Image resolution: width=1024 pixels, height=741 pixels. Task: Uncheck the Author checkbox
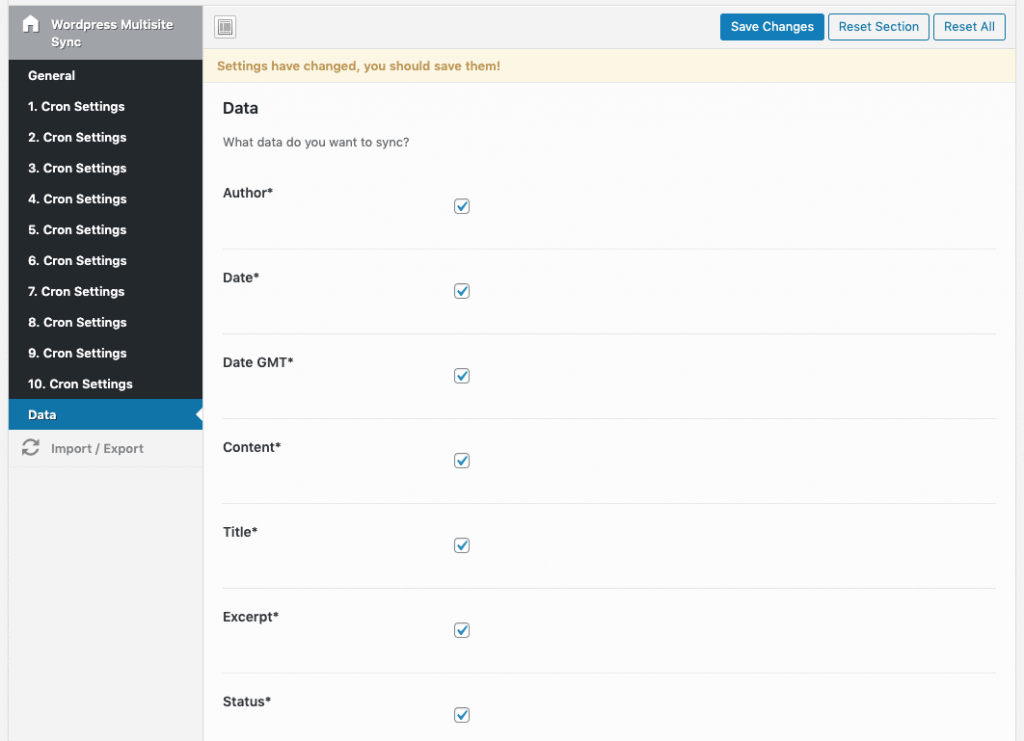click(x=462, y=206)
